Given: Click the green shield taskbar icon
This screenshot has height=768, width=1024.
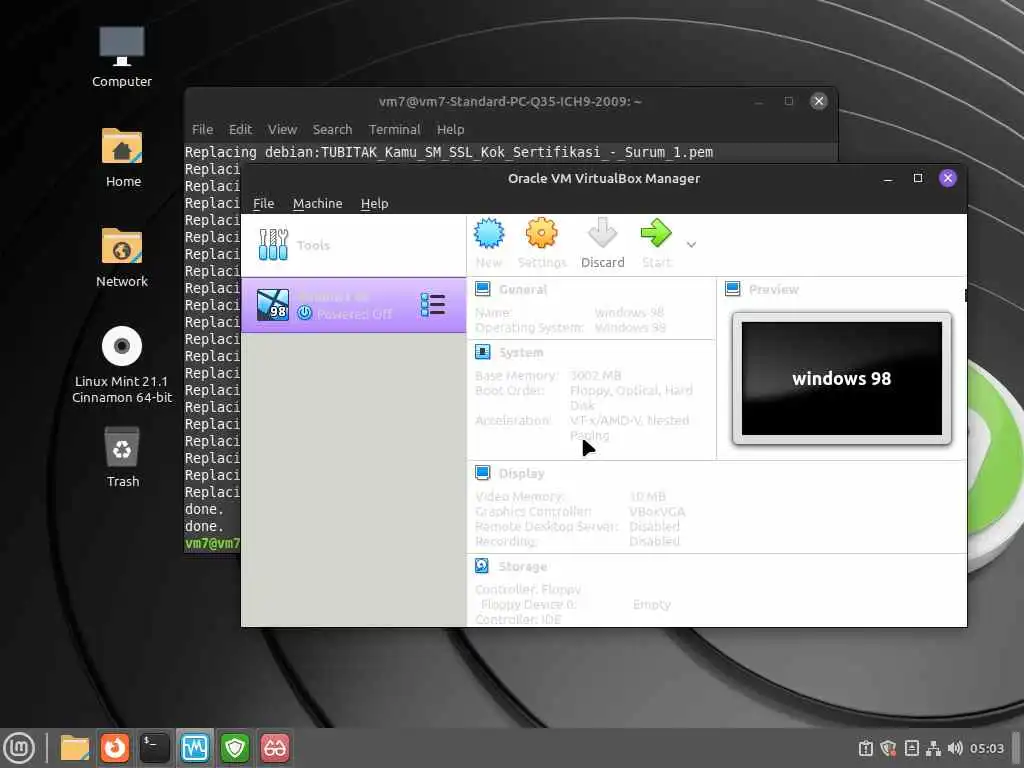Looking at the screenshot, I should click(x=234, y=748).
